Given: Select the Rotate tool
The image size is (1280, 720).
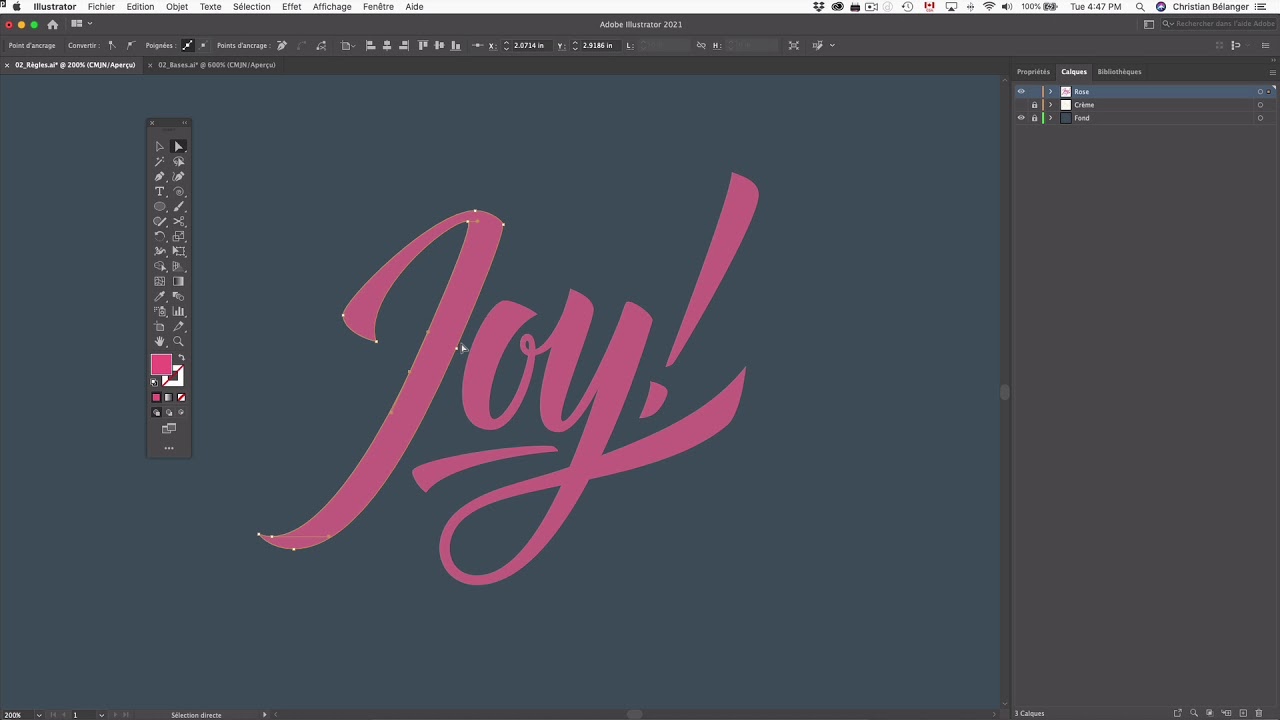Looking at the screenshot, I should (x=159, y=236).
